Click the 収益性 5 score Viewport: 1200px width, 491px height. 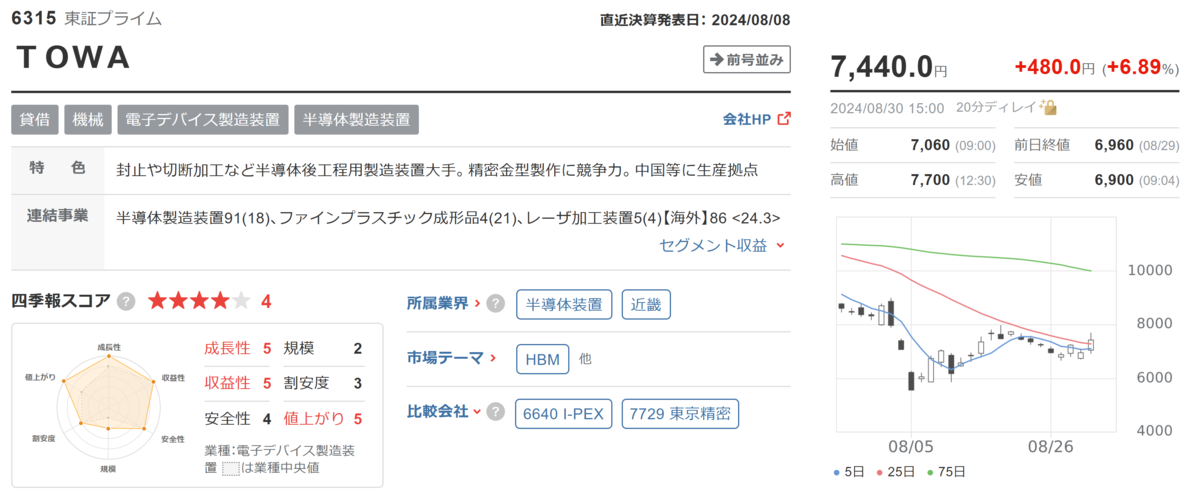pyautogui.click(x=238, y=383)
